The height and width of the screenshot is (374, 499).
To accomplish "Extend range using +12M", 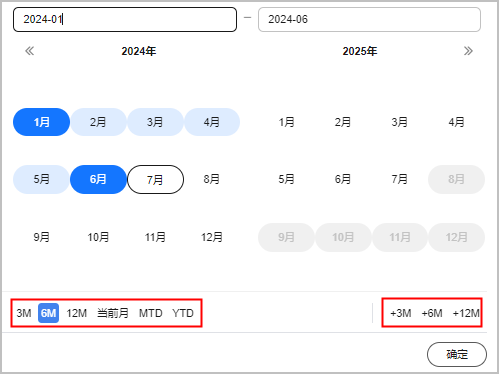I will tap(466, 313).
